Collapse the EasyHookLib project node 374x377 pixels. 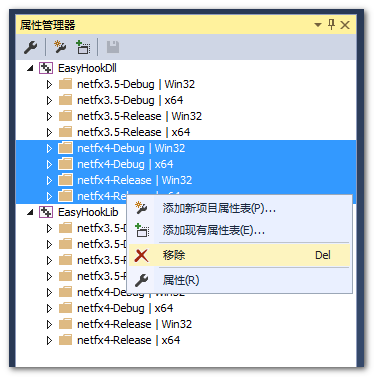coord(30,212)
